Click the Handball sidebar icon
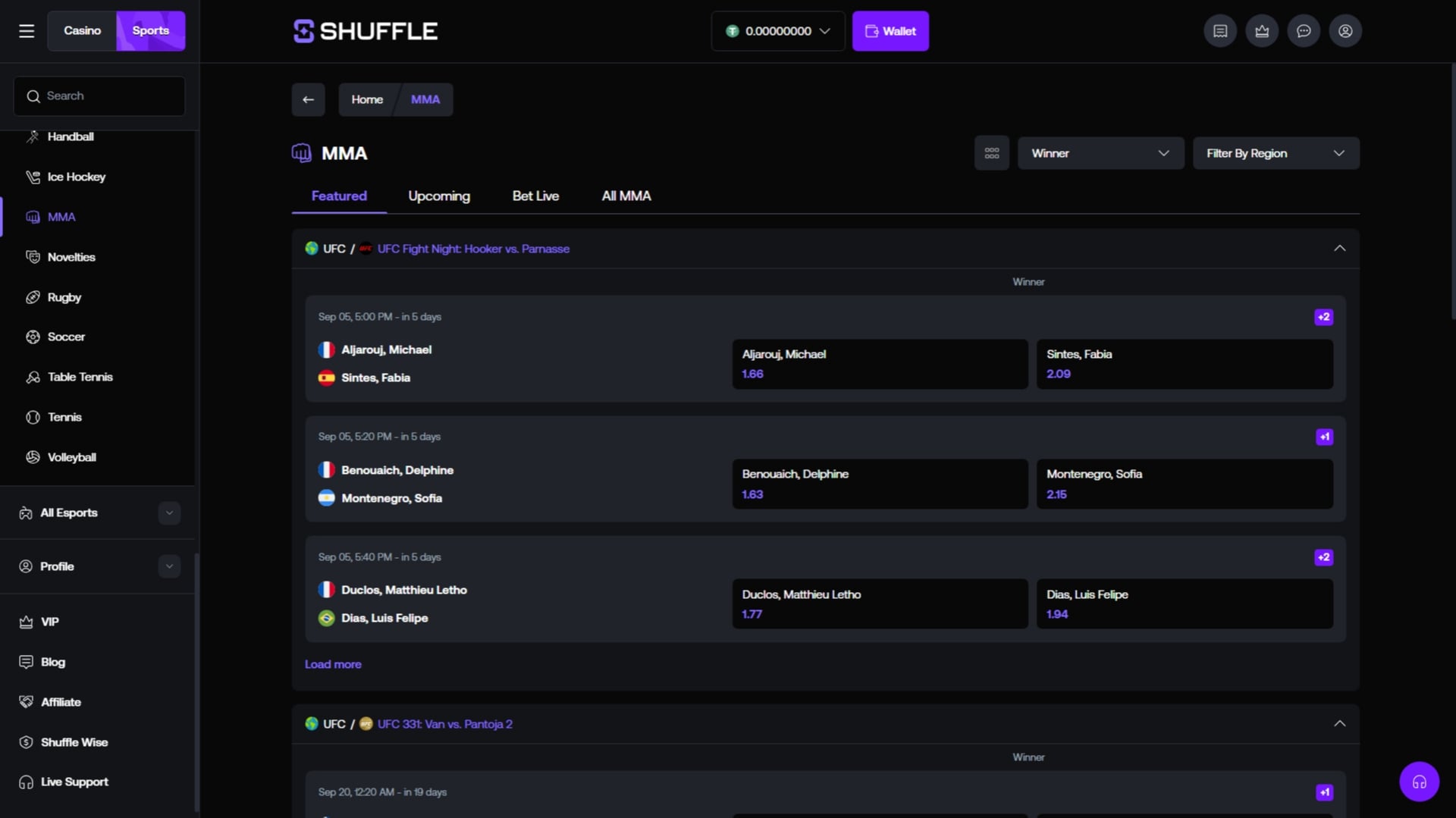 pos(33,136)
